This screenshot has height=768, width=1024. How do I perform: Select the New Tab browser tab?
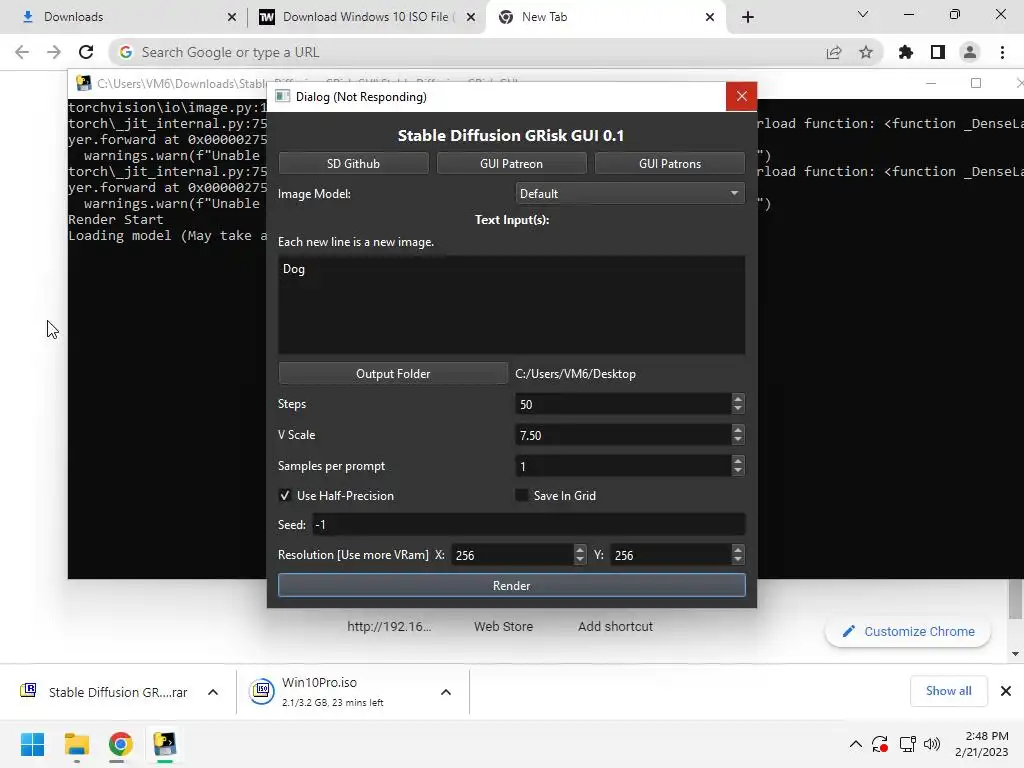pyautogui.click(x=605, y=17)
